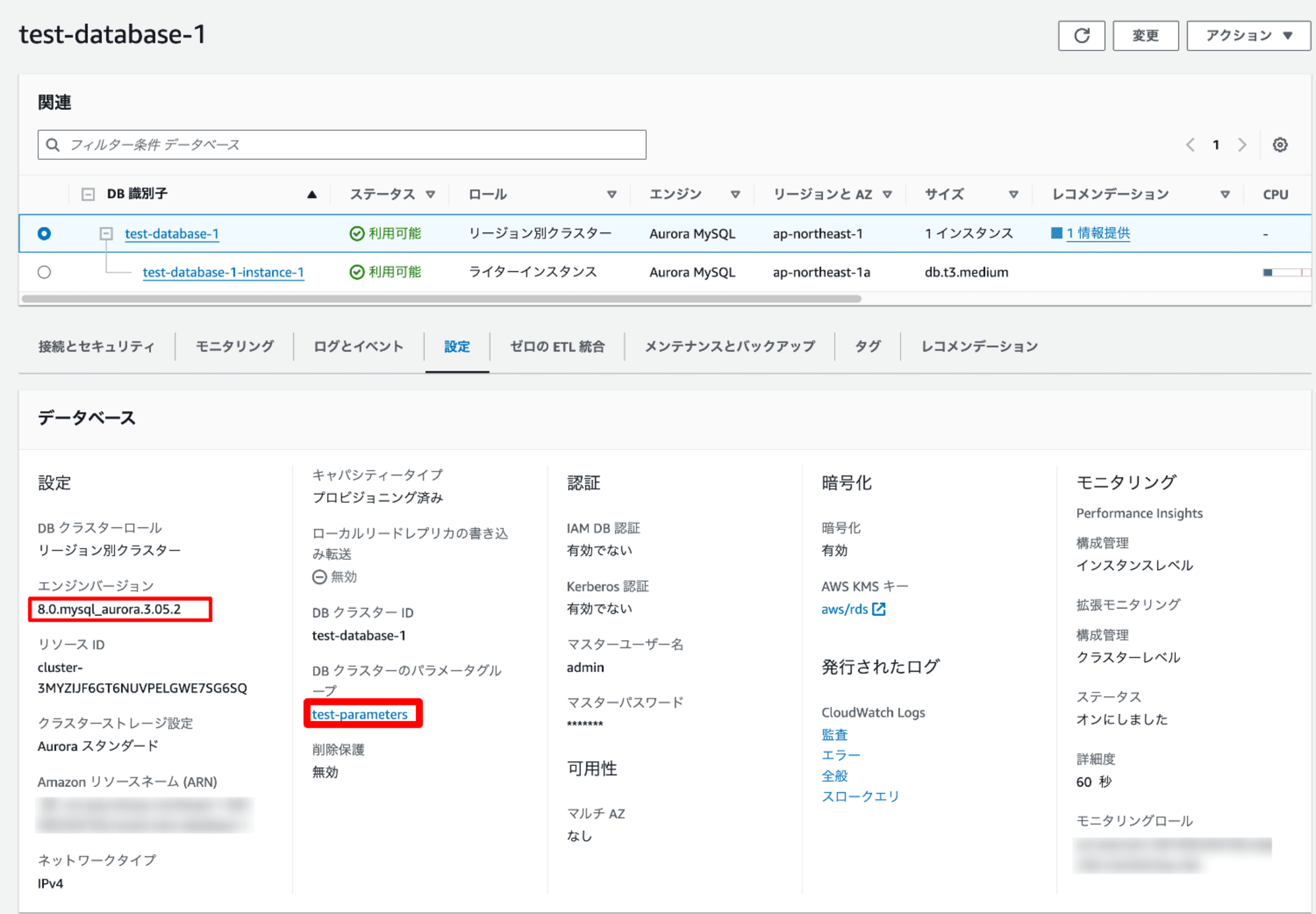Viewport: 1316px width, 914px height.
Task: Select the 設定 tab
Action: point(457,347)
